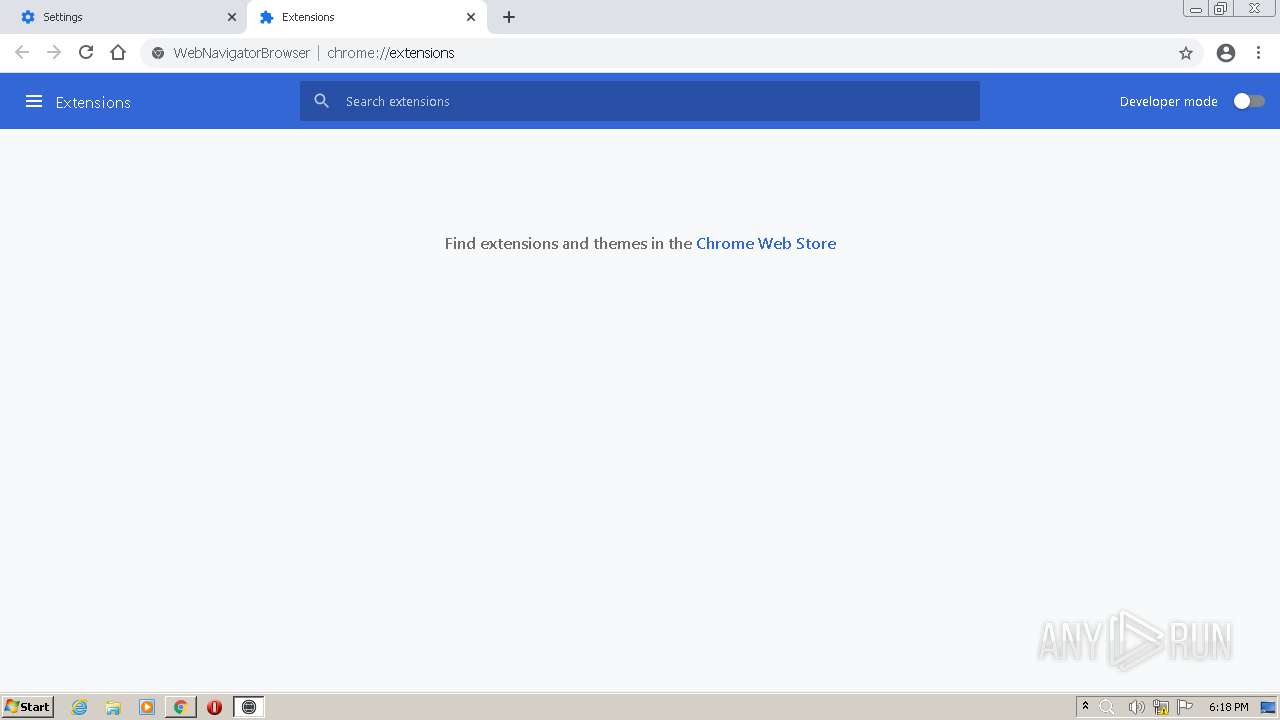The image size is (1280, 720).
Task: Click the Developer mode label
Action: pyautogui.click(x=1168, y=101)
